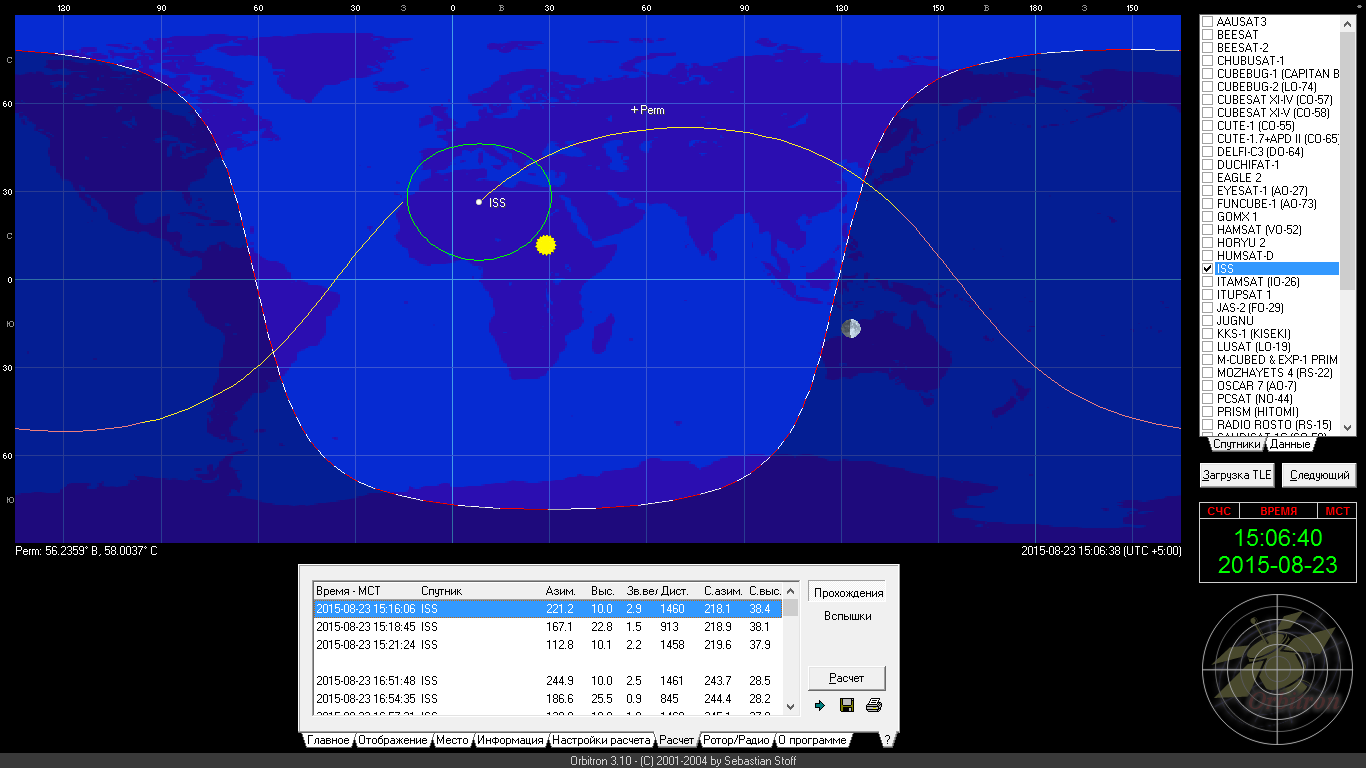Click the yellow Sun icon on map
1366x768 pixels.
click(x=545, y=244)
